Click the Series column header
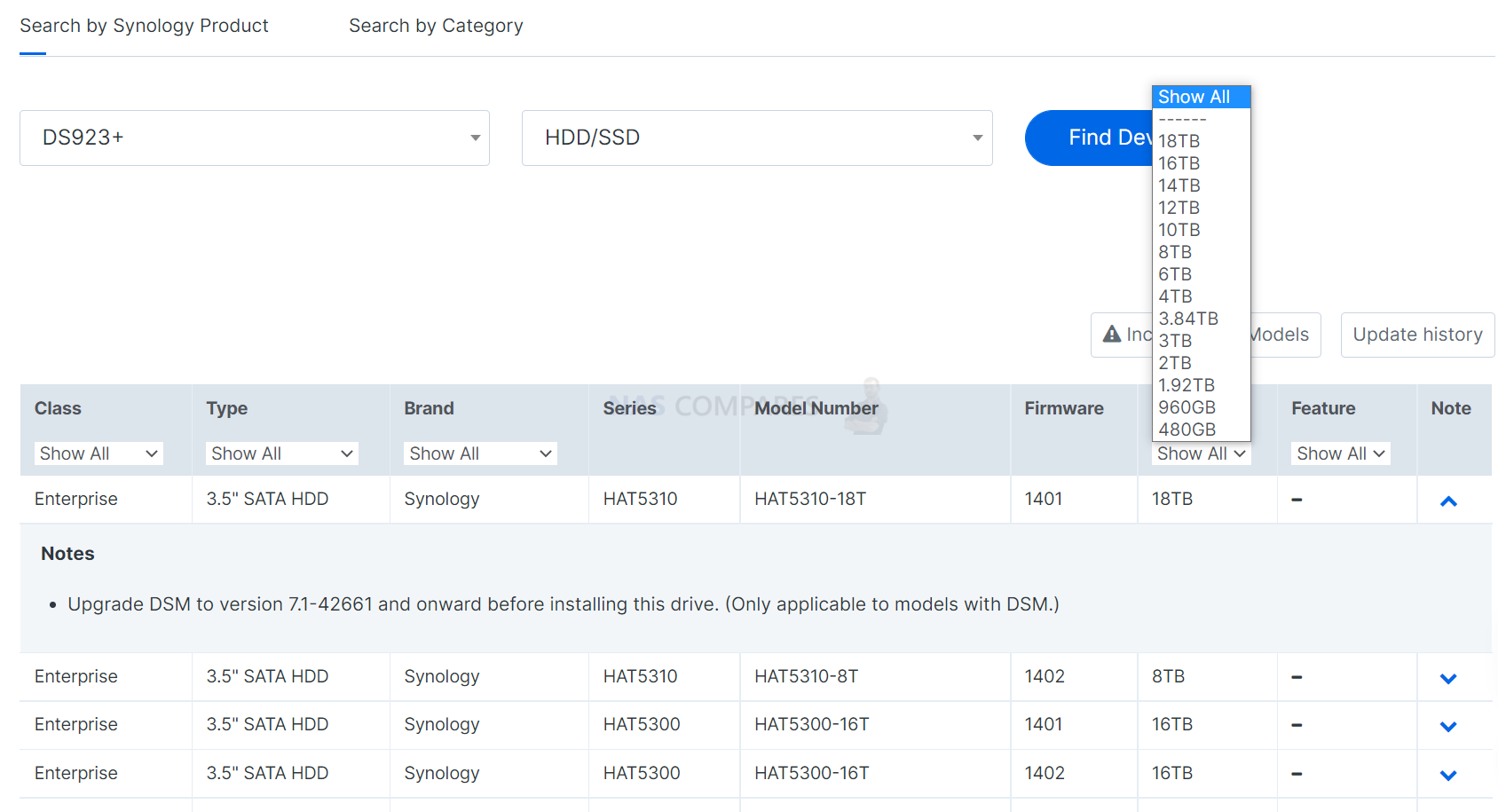The height and width of the screenshot is (812, 1498). click(x=630, y=408)
